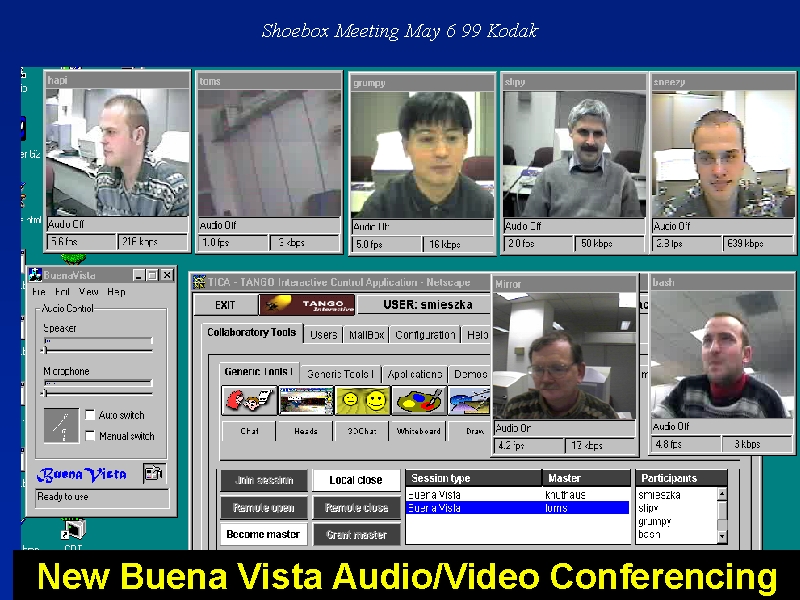
Task: Click the Participants list scroll up arrow
Action: tap(722, 493)
